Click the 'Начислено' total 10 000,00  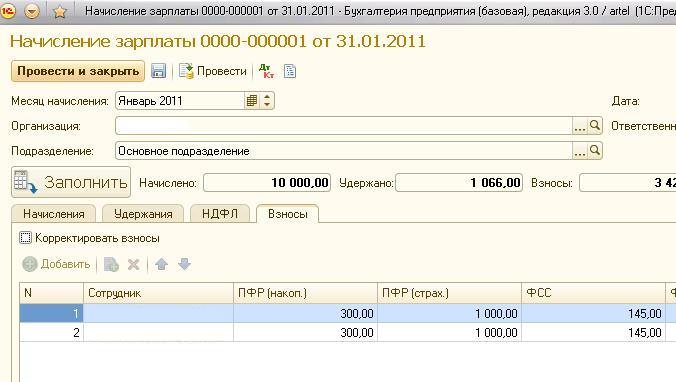coord(267,183)
